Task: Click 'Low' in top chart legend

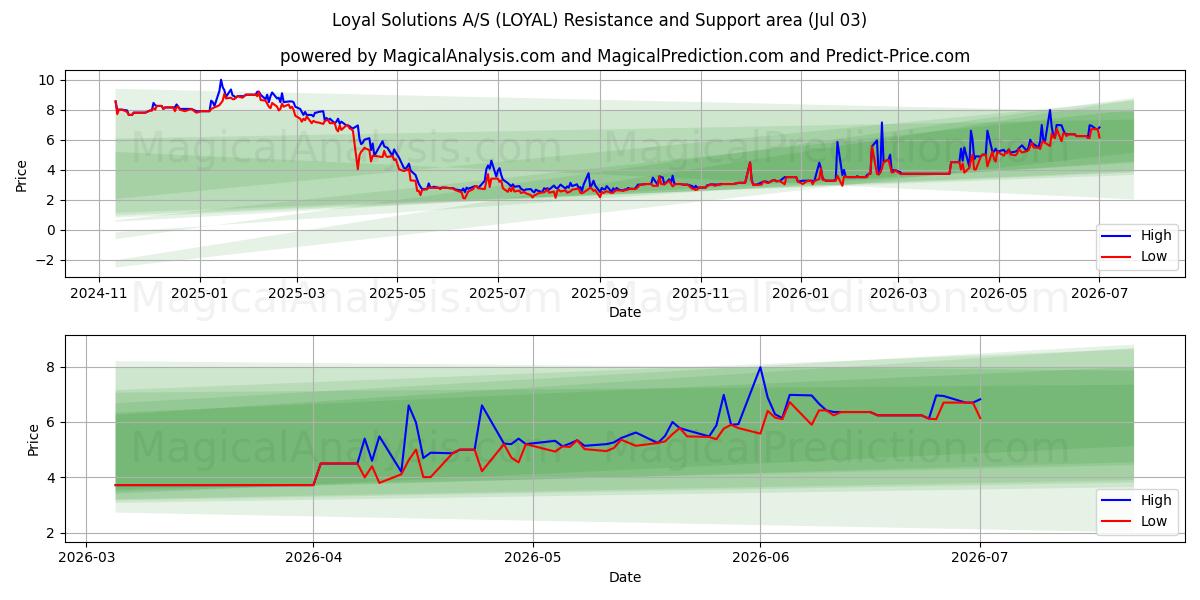Action: tap(1154, 257)
